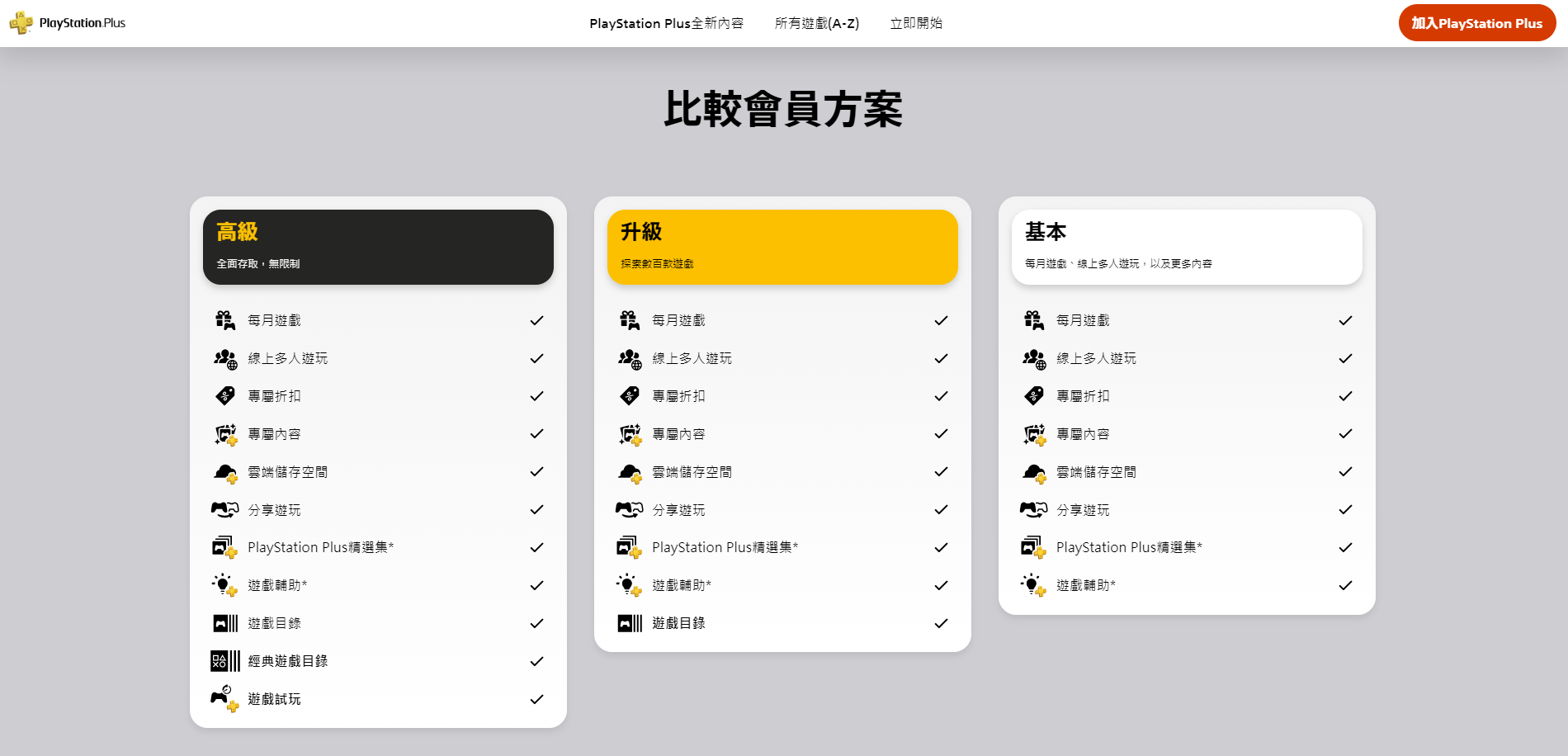The height and width of the screenshot is (756, 1568).
Task: Click 雲端儲存空間 cloud icon in 升級 plan
Action: pyautogui.click(x=630, y=472)
